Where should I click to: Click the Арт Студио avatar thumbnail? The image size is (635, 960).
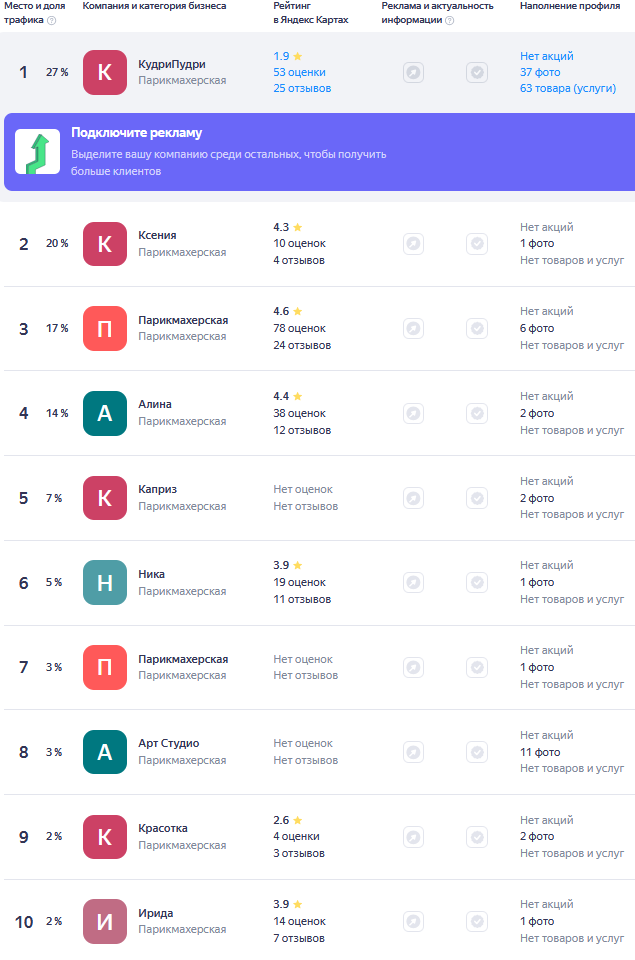[x=105, y=752]
